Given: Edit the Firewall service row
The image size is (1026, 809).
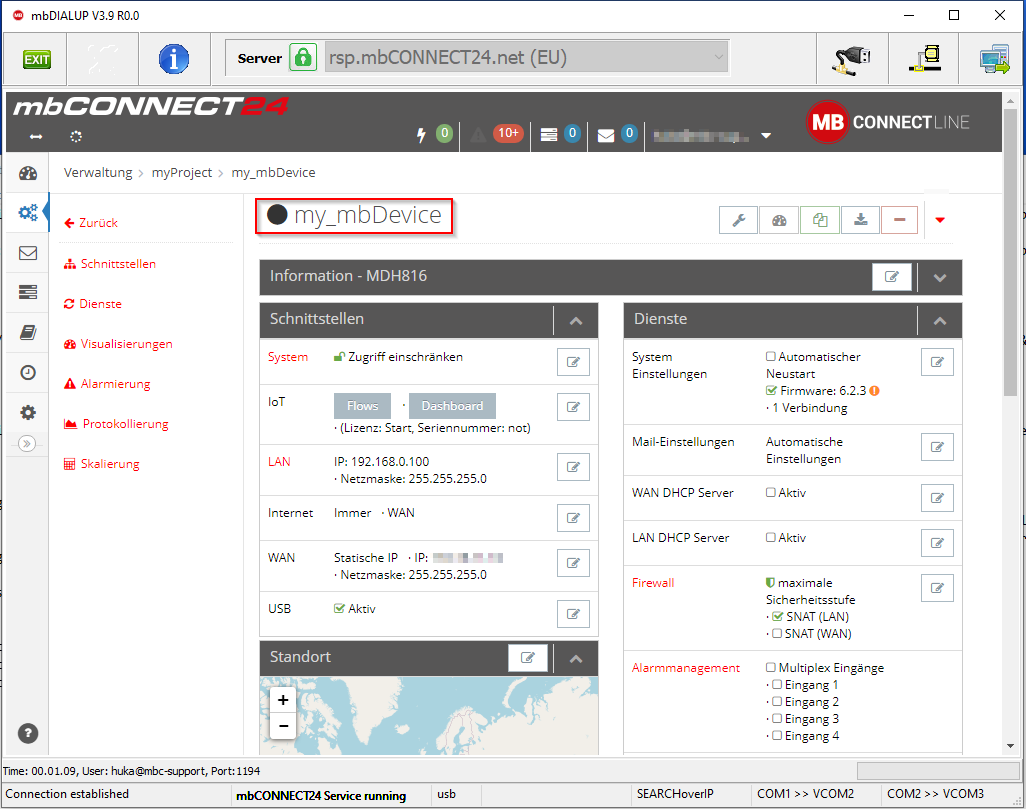Looking at the screenshot, I should pyautogui.click(x=937, y=588).
